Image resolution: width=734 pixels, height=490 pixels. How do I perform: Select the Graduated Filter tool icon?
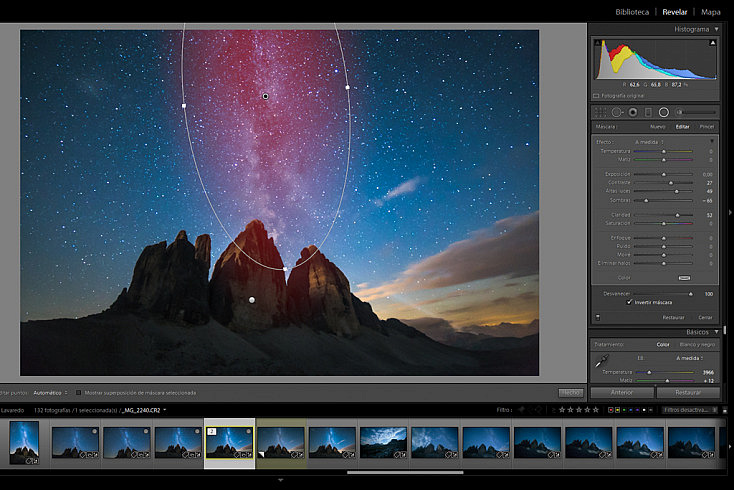648,112
